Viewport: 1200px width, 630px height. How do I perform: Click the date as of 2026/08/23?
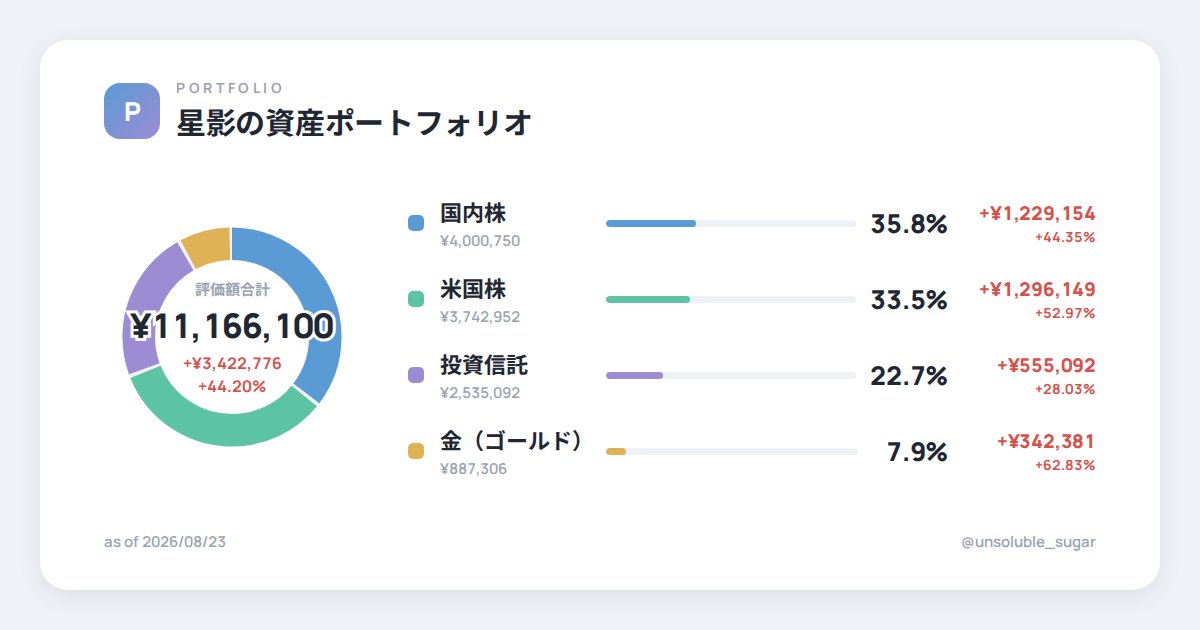point(165,542)
